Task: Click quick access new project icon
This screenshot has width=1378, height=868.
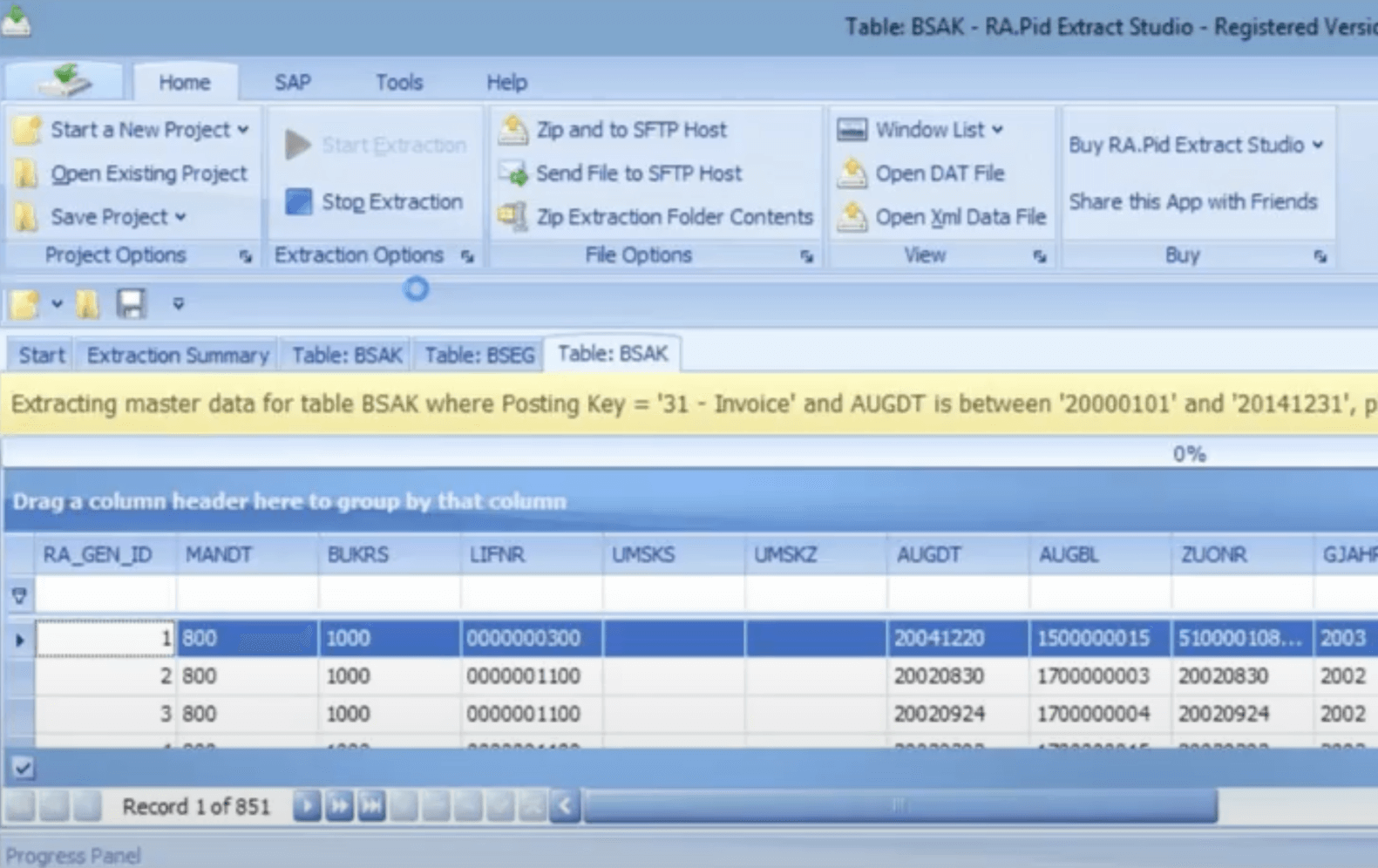Action: [x=24, y=303]
